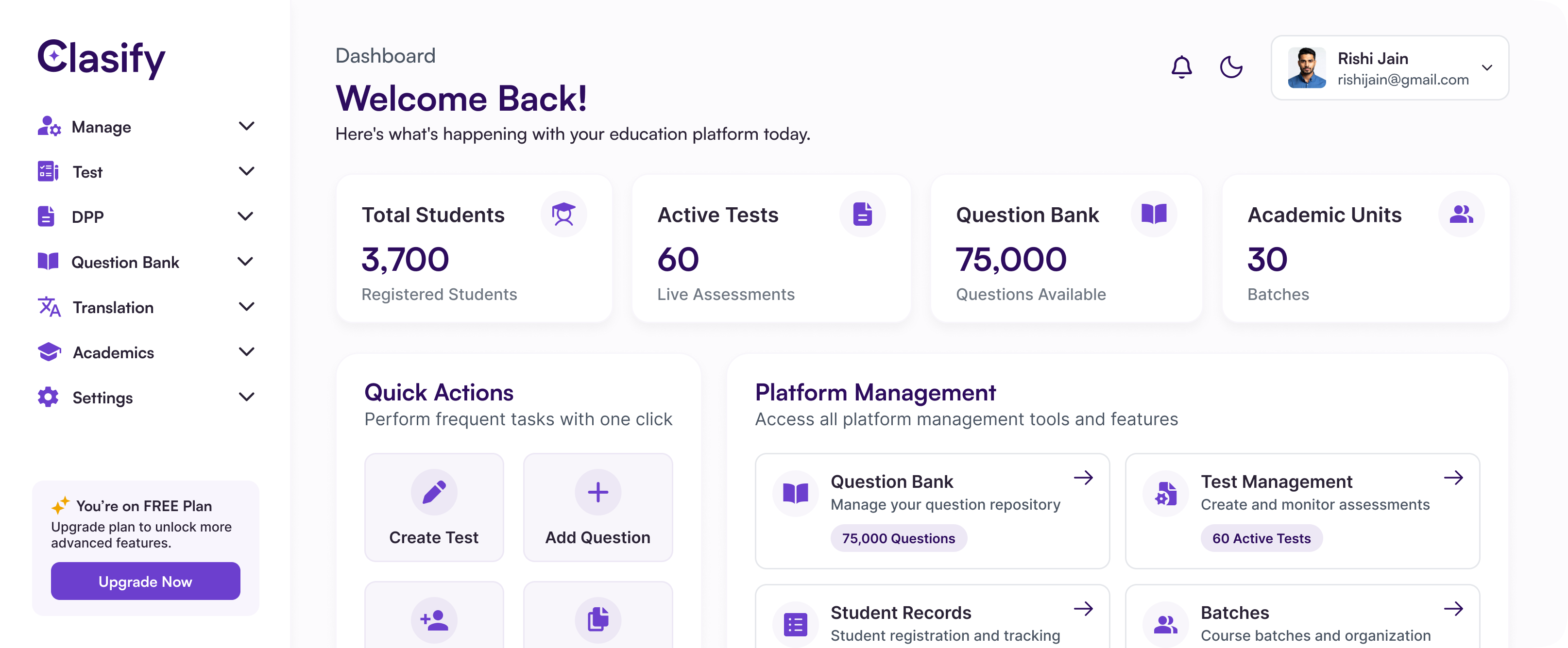This screenshot has height=648, width=1568.
Task: Click the Active Tests document icon
Action: [863, 214]
